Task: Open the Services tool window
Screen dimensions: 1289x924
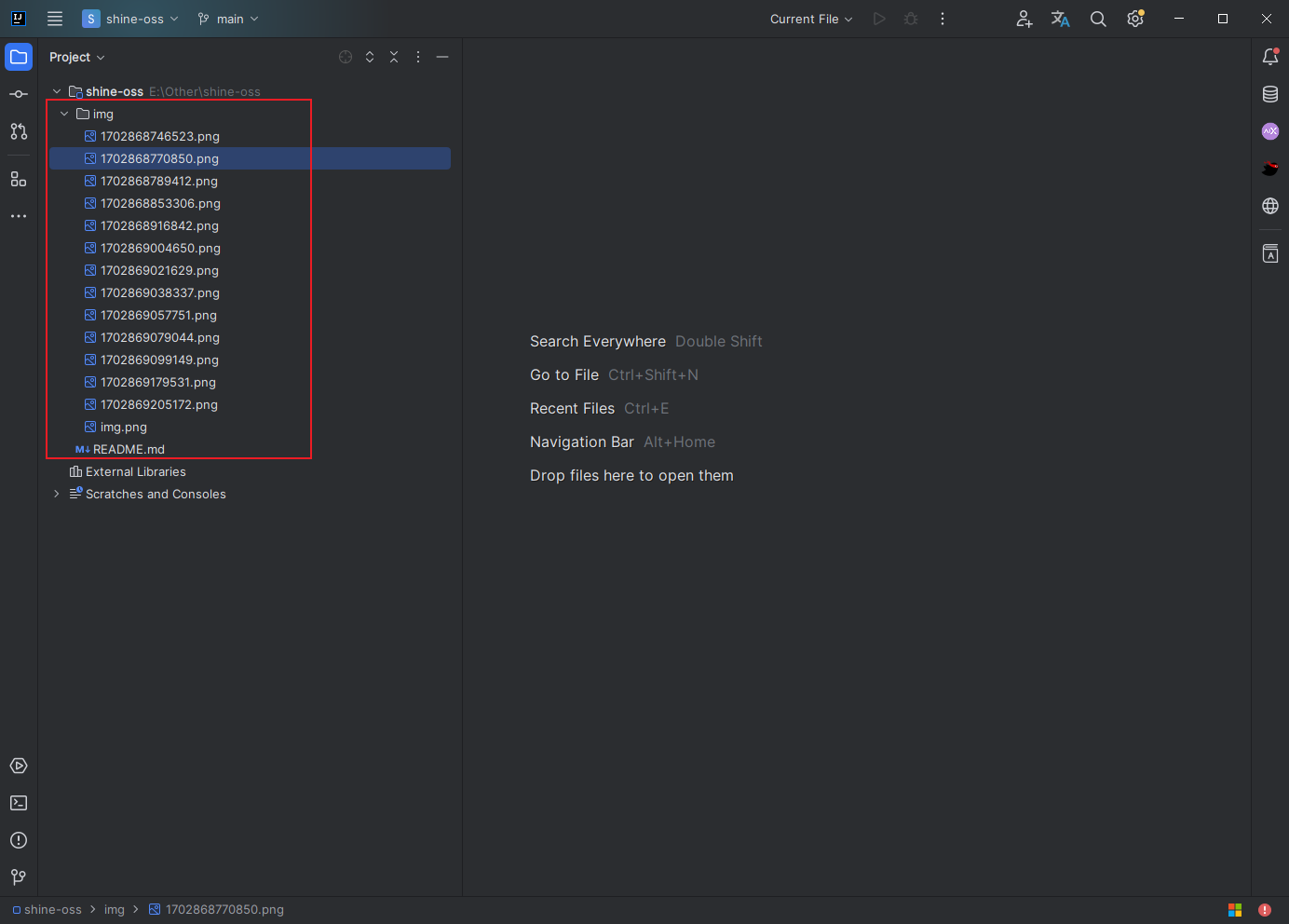Action: coord(19,766)
